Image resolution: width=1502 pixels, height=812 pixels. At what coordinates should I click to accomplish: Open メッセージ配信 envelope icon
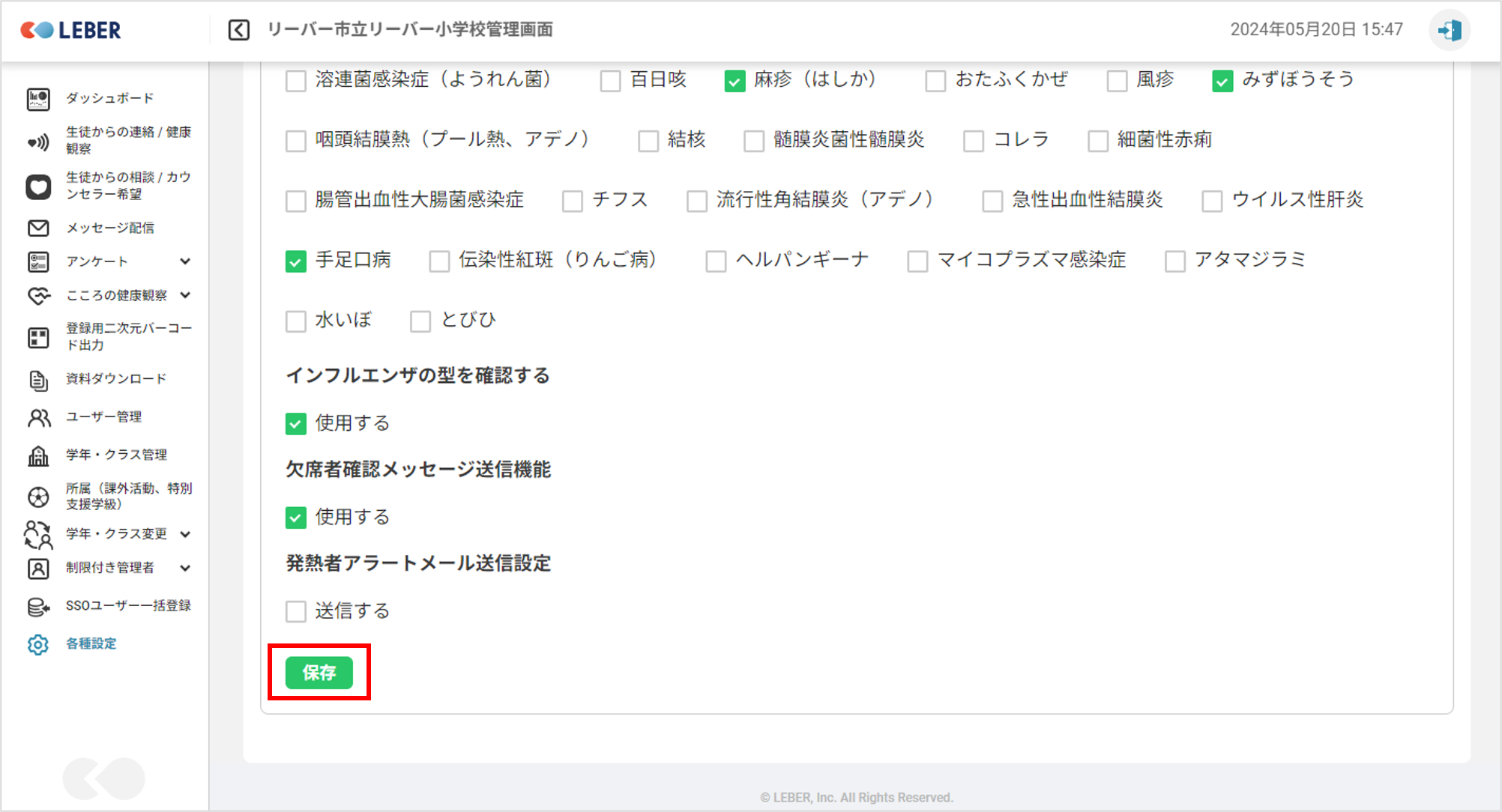[38, 228]
